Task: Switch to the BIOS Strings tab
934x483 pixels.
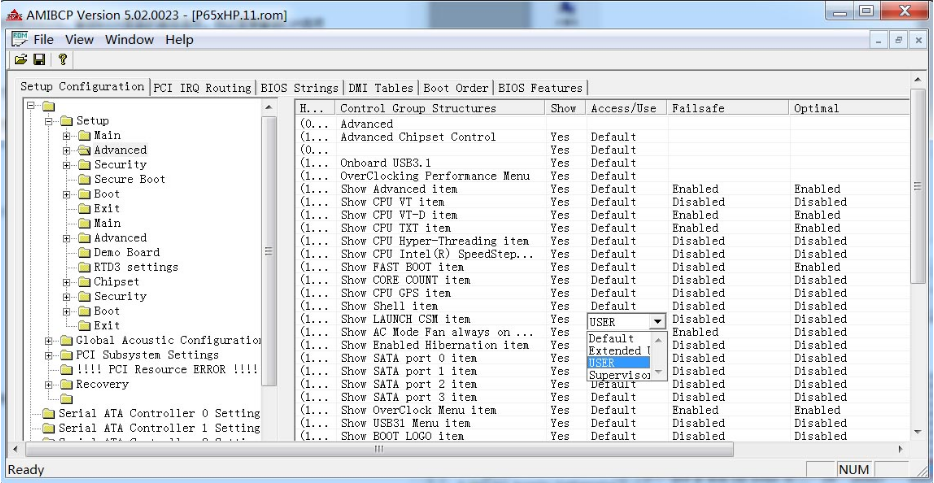Action: tap(300, 87)
